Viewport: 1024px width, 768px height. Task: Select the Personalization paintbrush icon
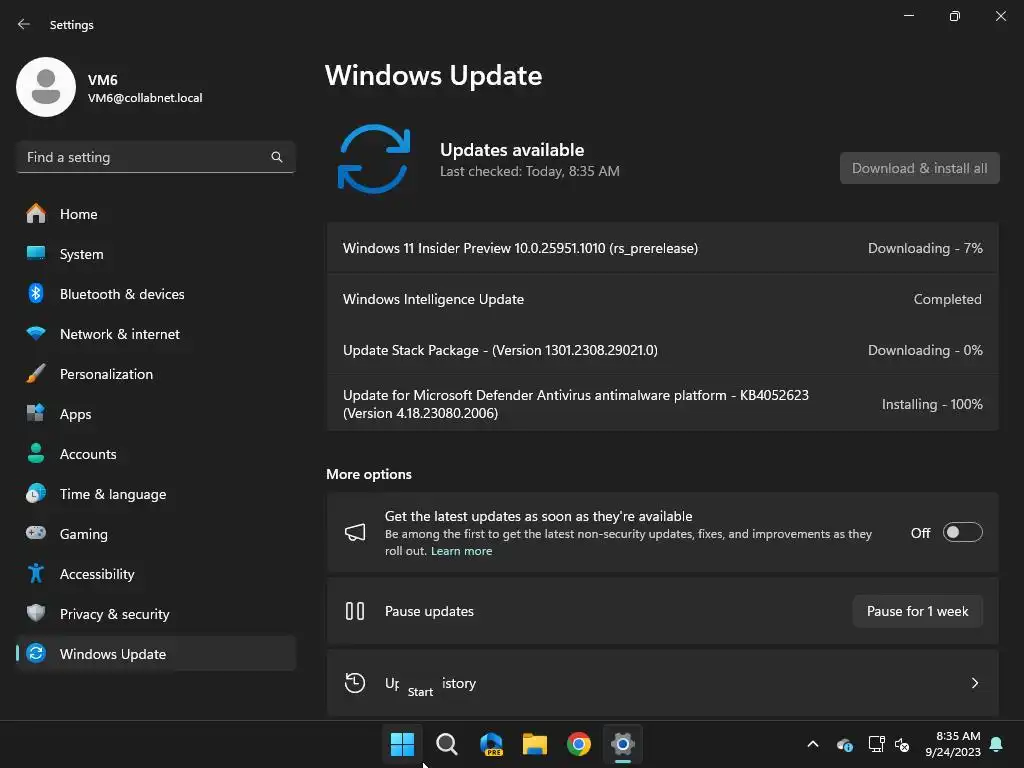(x=36, y=374)
